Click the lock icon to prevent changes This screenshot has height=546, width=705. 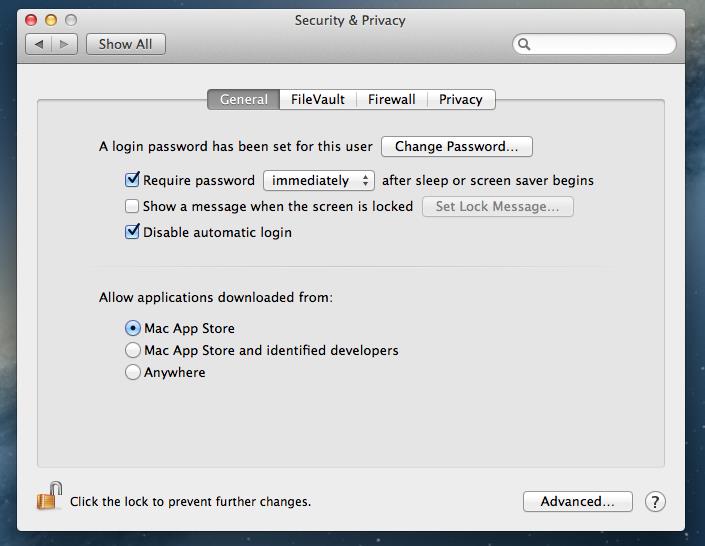(x=49, y=496)
